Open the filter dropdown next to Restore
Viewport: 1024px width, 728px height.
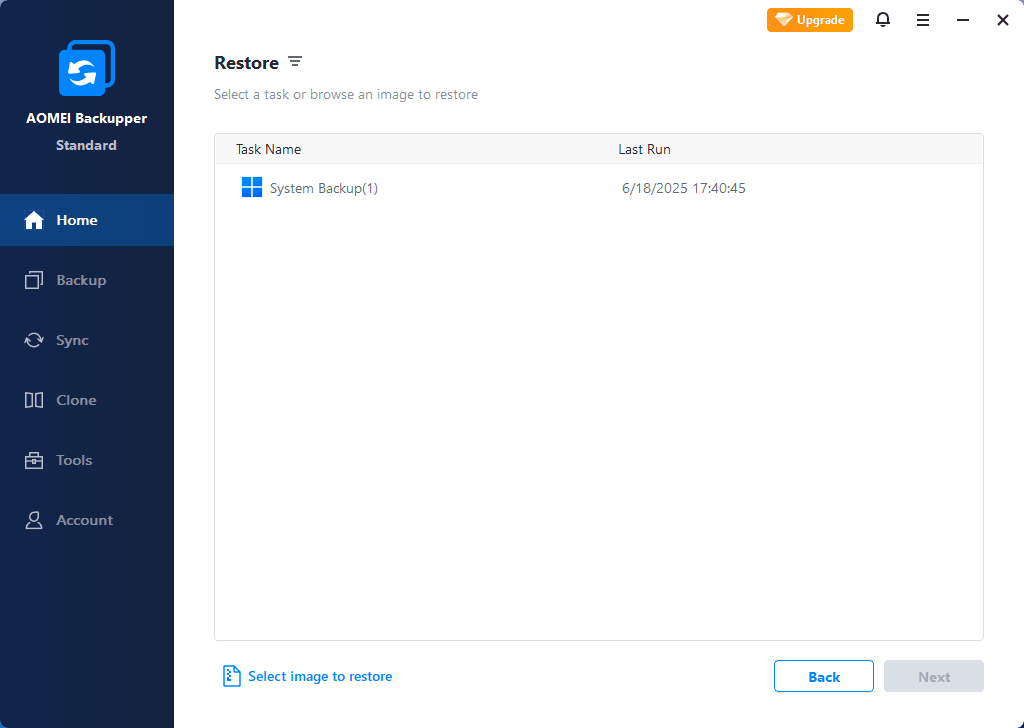295,62
